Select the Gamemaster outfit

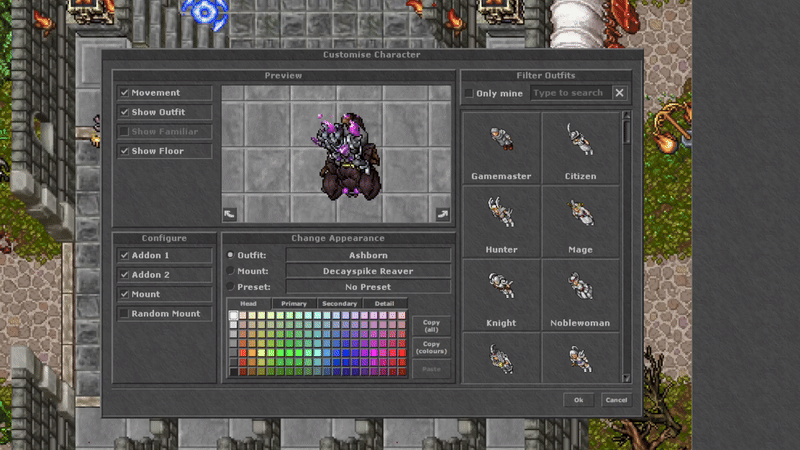pos(501,148)
